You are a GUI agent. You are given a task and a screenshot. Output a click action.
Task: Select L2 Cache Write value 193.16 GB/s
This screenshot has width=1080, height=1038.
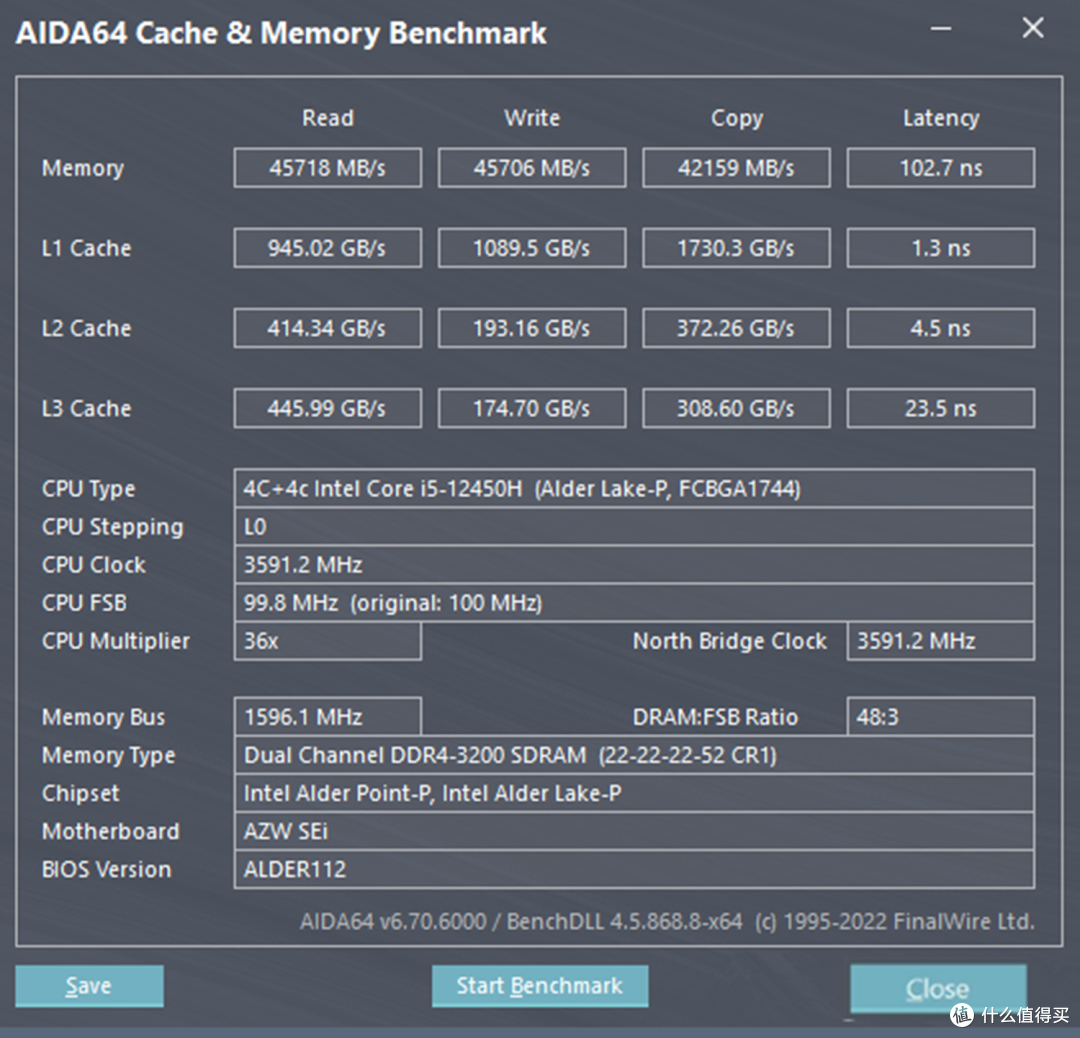coord(532,328)
